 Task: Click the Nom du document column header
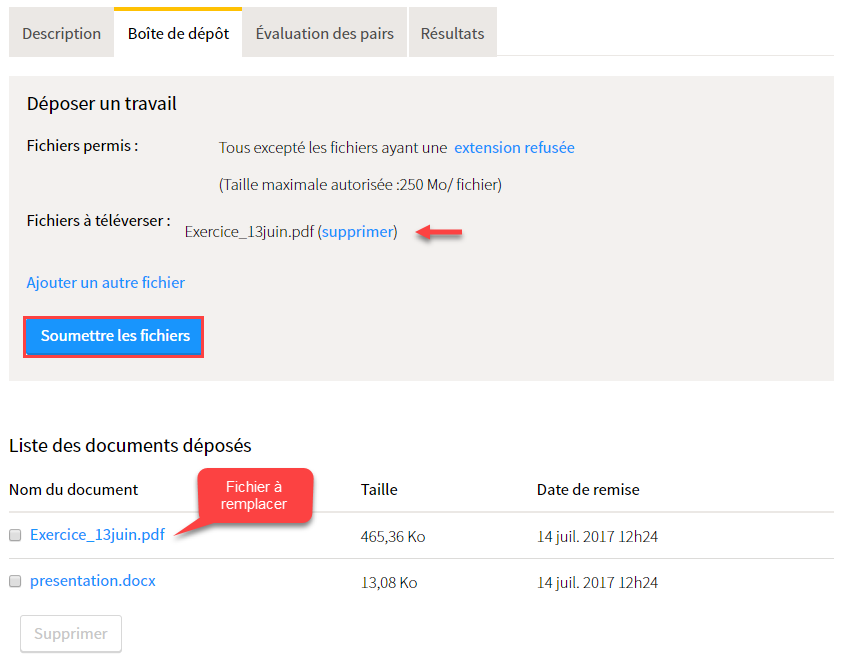(x=74, y=489)
